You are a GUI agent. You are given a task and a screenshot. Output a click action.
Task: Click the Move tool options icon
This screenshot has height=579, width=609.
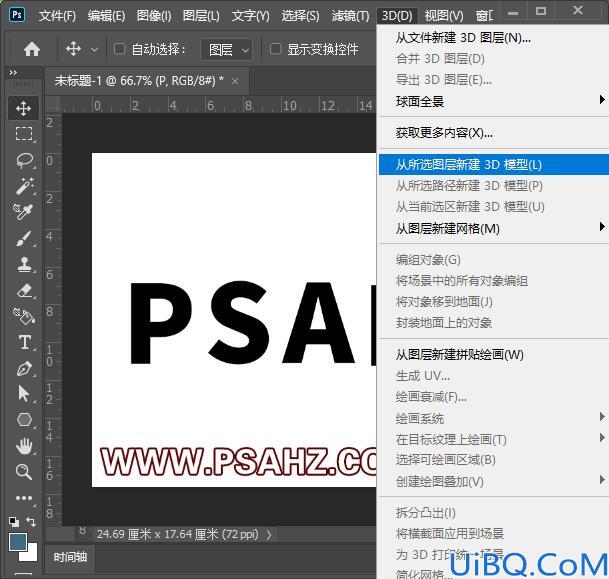(x=73, y=49)
